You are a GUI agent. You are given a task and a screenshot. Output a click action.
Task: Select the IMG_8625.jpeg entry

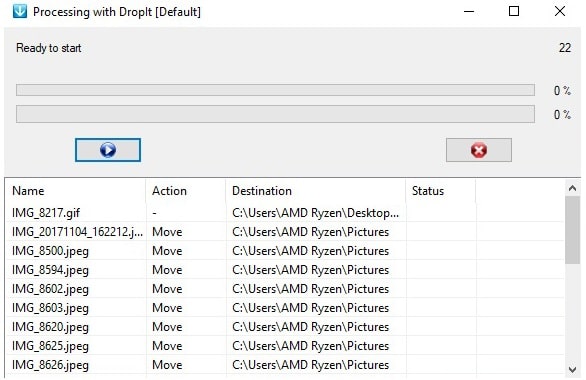[50, 346]
